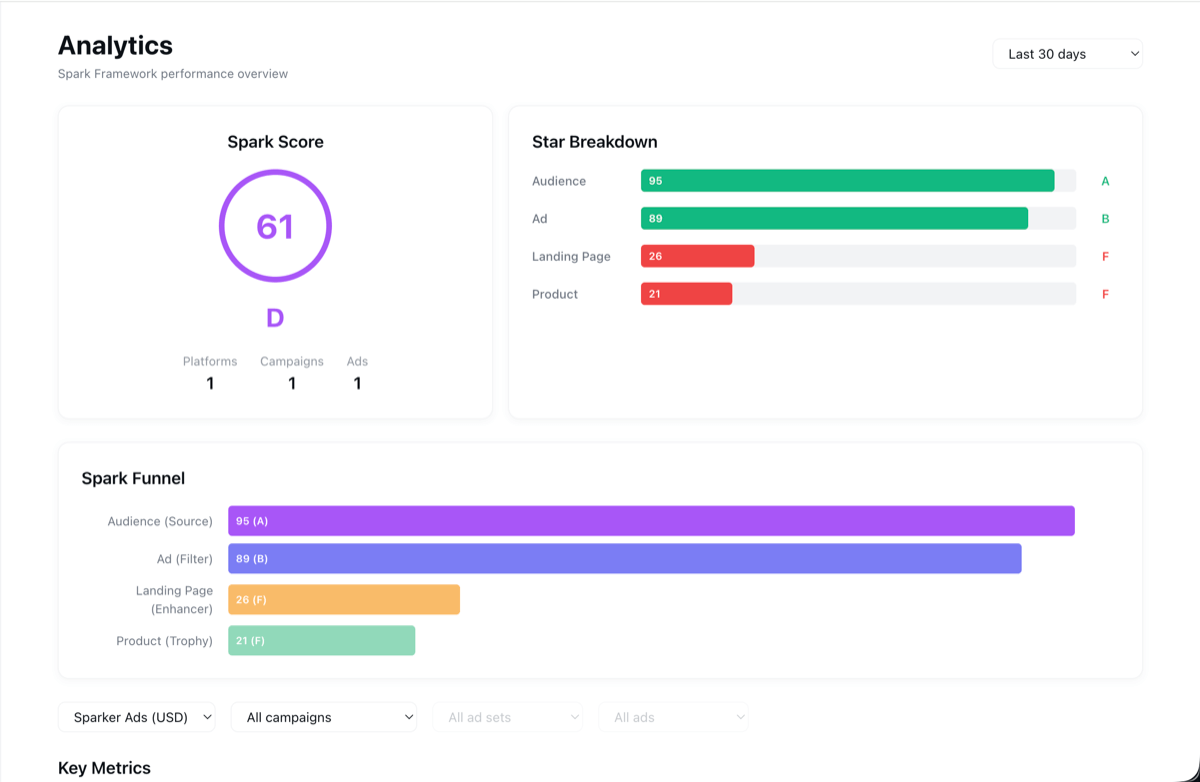Click the red Landing Page bar showing 26

coord(697,257)
